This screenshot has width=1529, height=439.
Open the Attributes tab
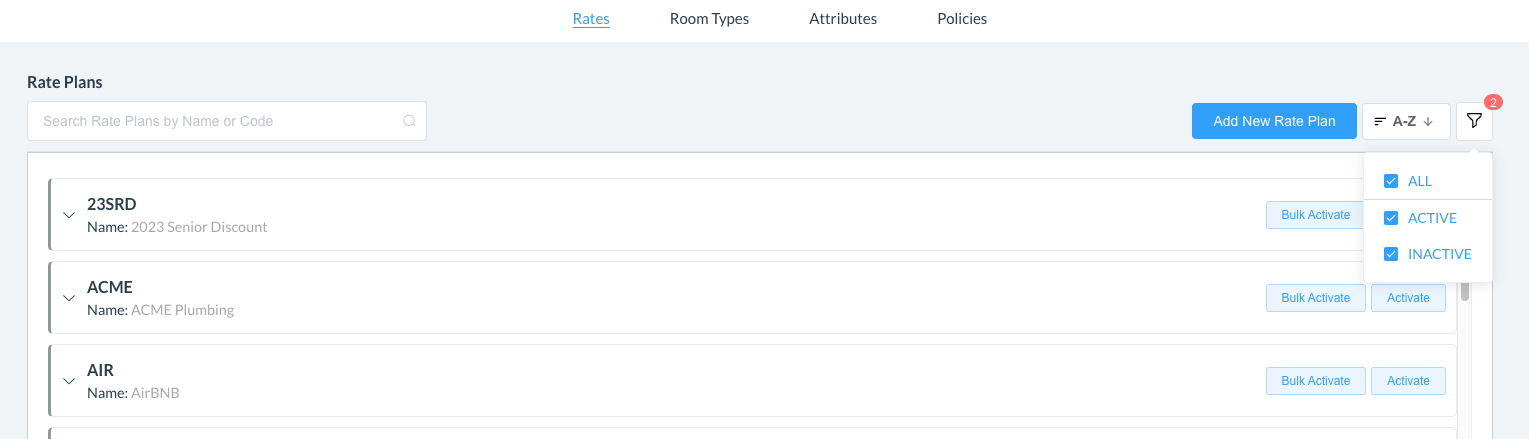pyautogui.click(x=843, y=19)
